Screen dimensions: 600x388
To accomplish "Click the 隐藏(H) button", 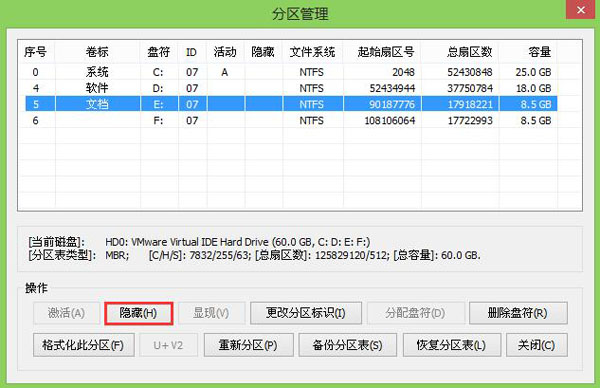I will (x=139, y=313).
